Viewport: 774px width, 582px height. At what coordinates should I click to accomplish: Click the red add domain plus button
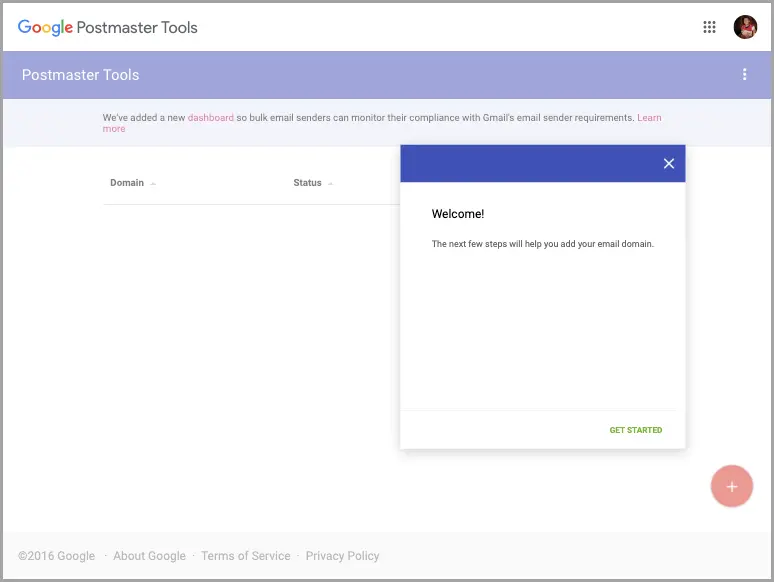(x=732, y=486)
